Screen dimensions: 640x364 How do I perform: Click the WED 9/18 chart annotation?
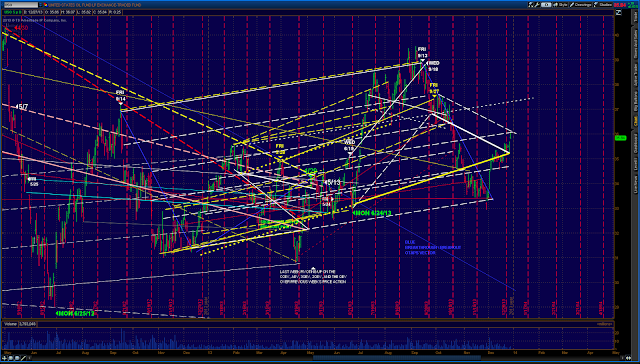pos(433,67)
